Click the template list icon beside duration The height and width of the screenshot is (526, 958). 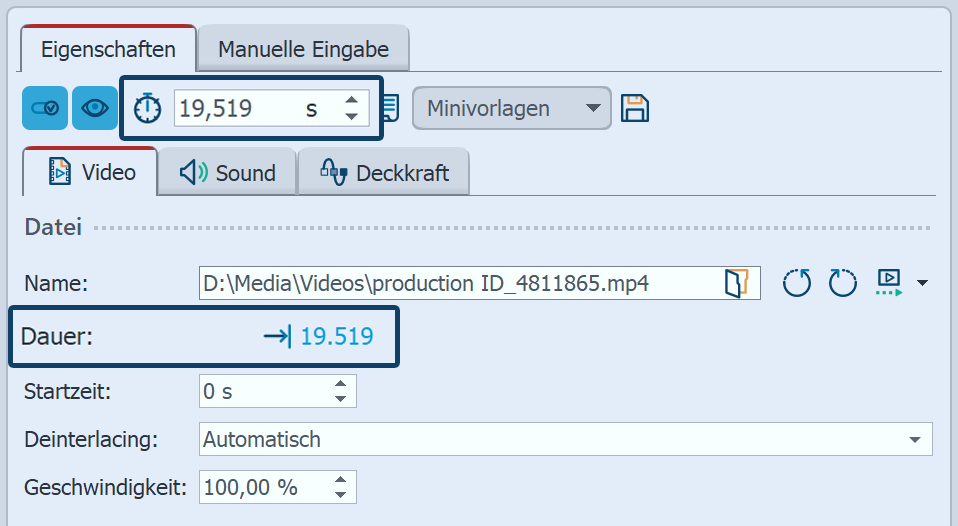[x=392, y=108]
